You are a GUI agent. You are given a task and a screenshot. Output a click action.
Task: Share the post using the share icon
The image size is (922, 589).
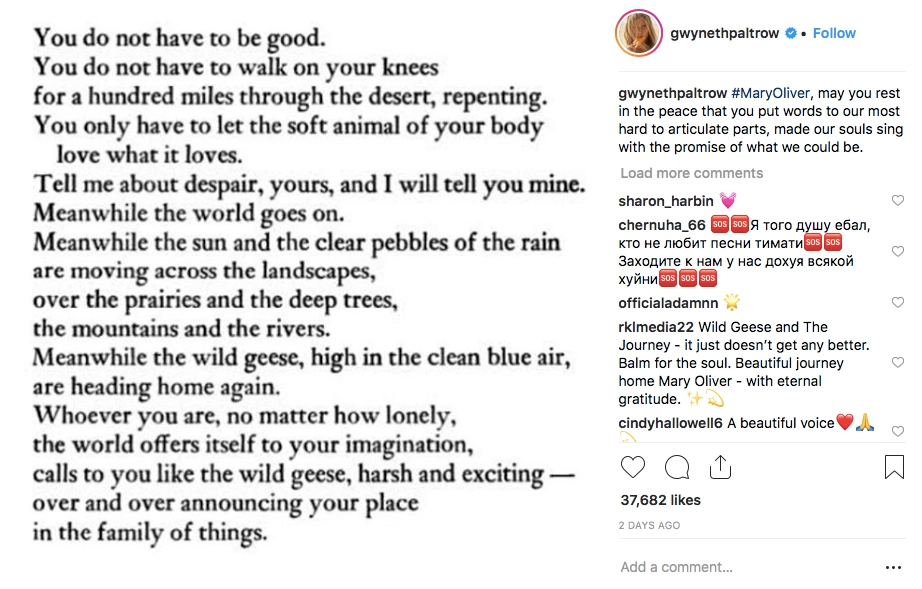(x=720, y=467)
